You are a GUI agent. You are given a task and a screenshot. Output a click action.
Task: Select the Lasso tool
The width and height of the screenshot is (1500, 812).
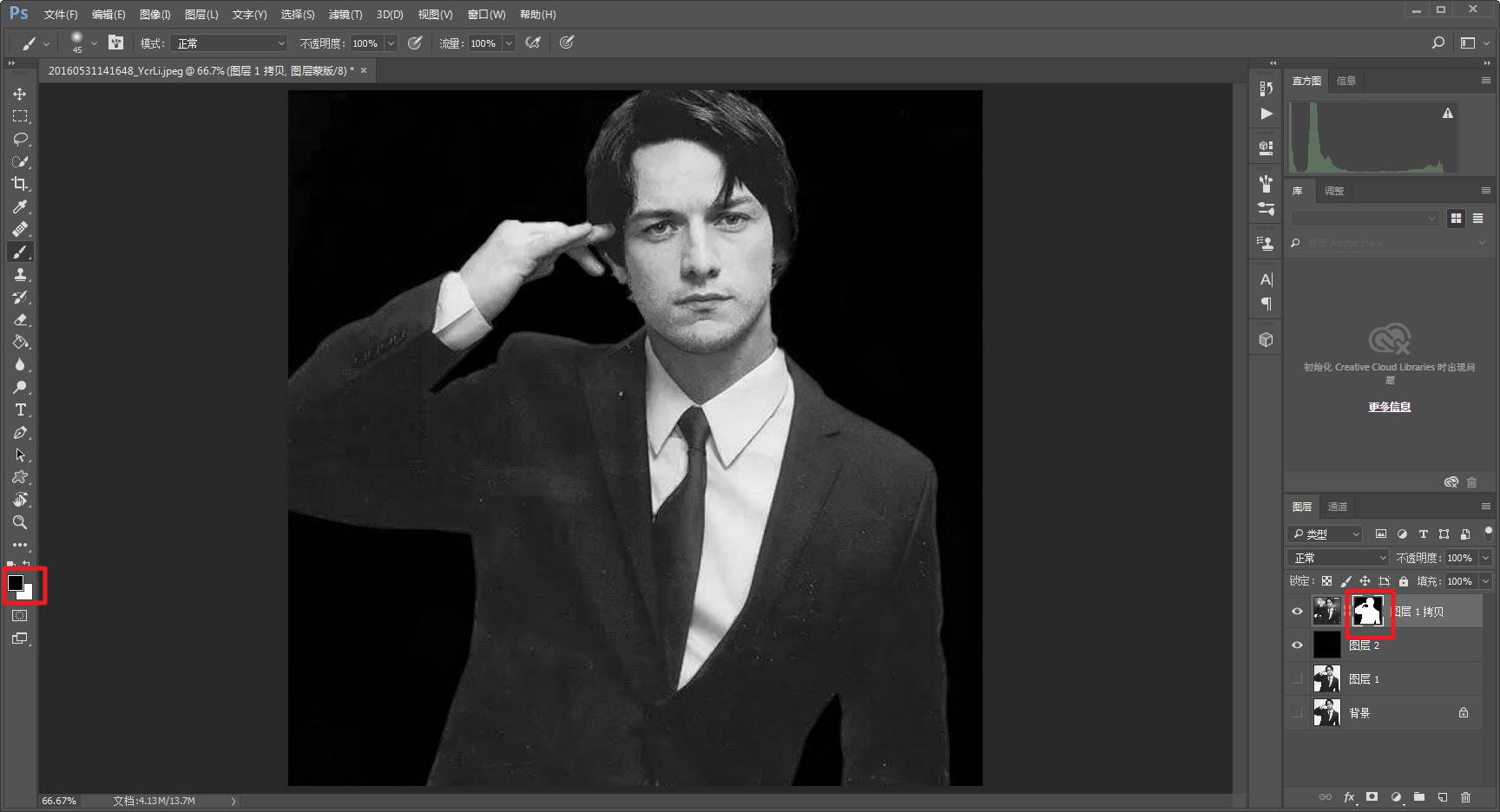tap(20, 139)
